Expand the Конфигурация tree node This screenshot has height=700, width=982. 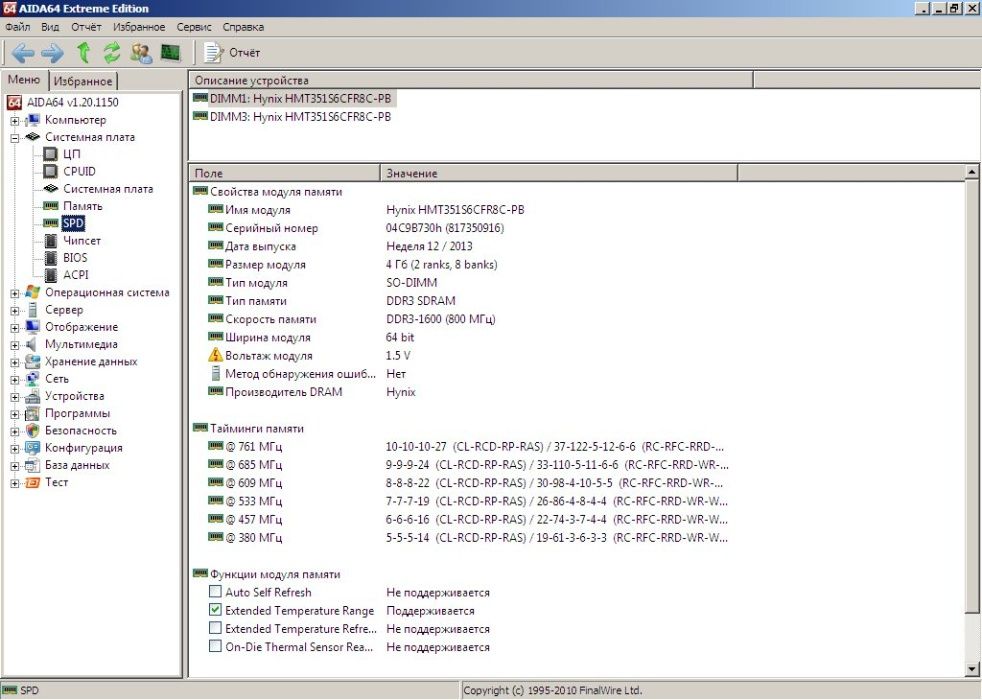point(14,448)
